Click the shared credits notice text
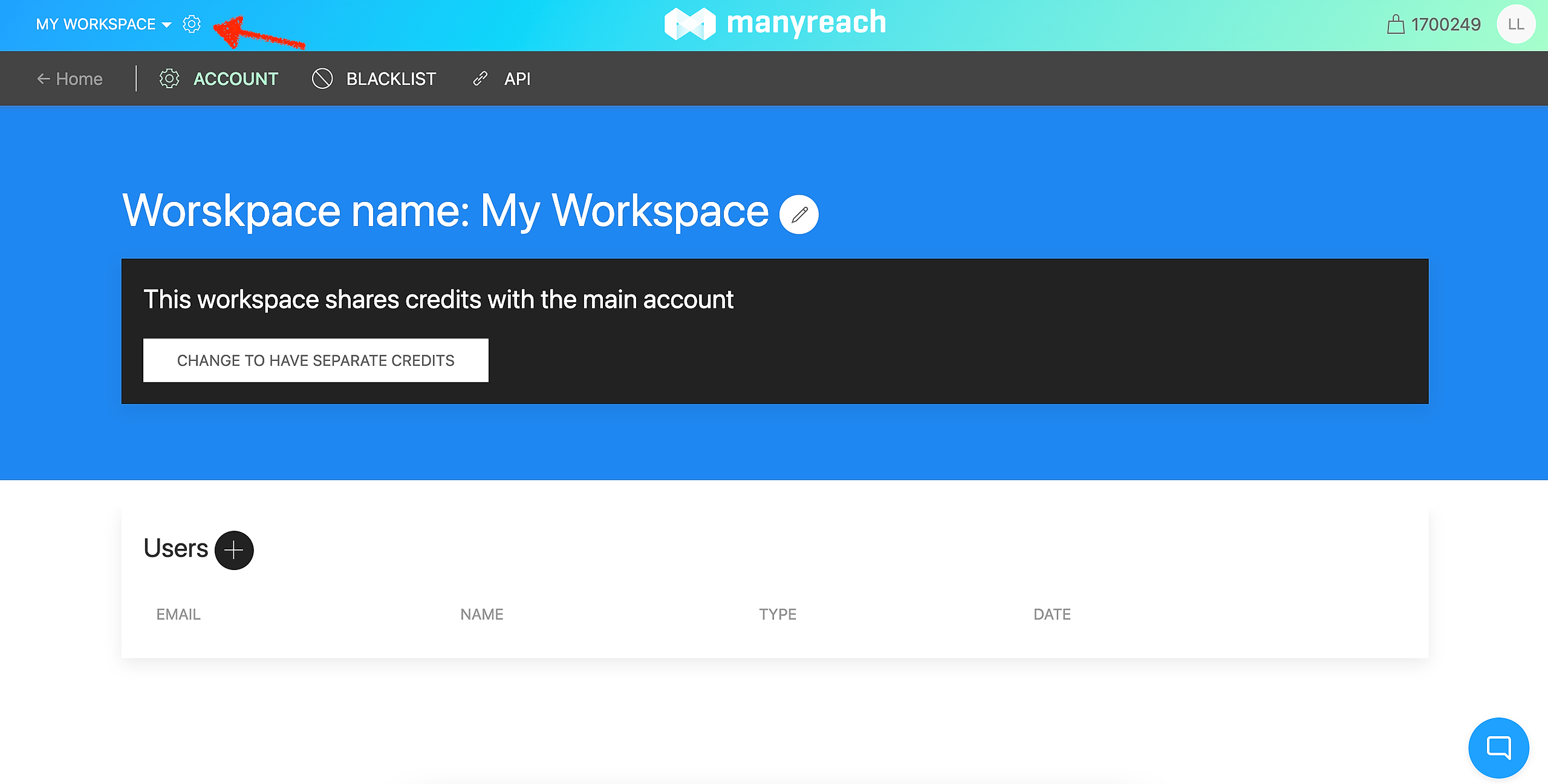 (x=438, y=300)
